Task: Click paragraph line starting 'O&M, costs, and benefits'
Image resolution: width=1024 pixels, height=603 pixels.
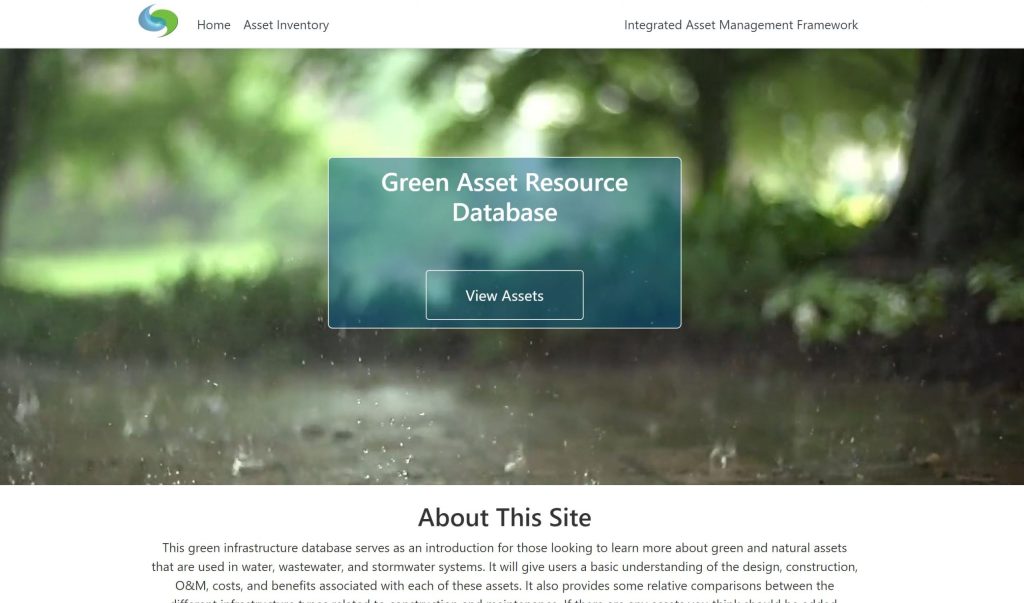Action: coord(504,585)
